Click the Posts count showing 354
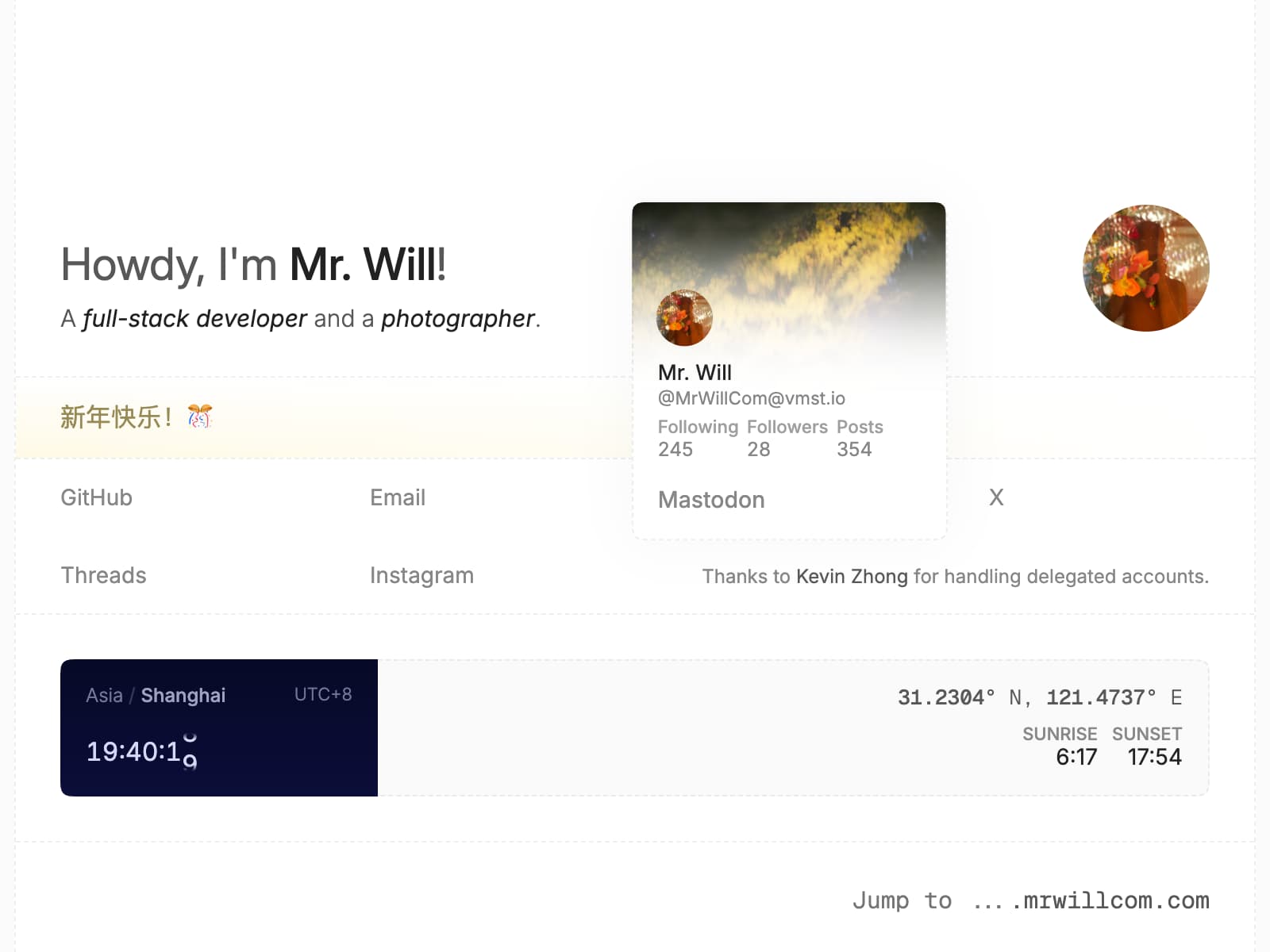 click(855, 449)
